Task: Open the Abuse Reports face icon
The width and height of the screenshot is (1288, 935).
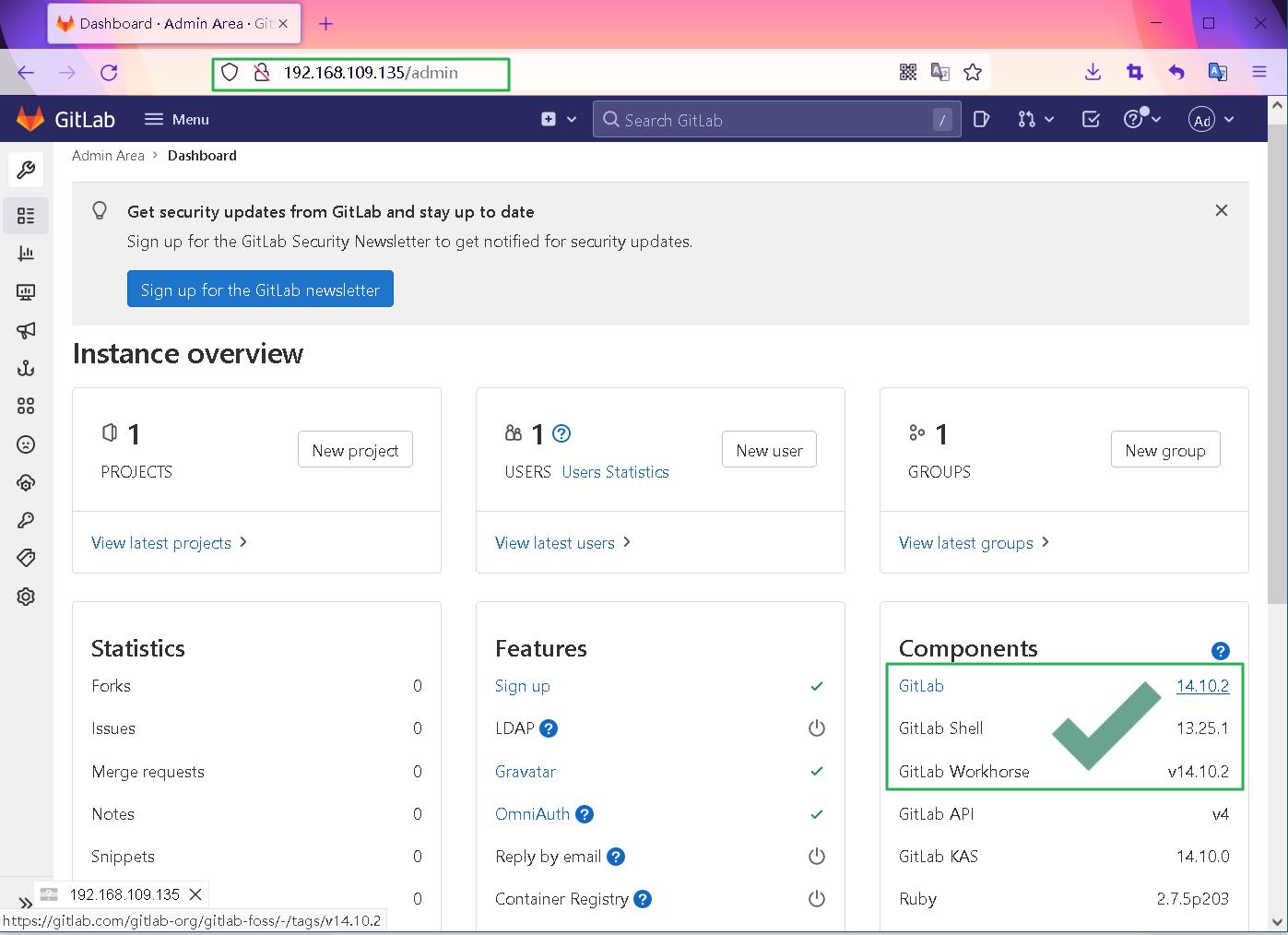Action: point(26,444)
